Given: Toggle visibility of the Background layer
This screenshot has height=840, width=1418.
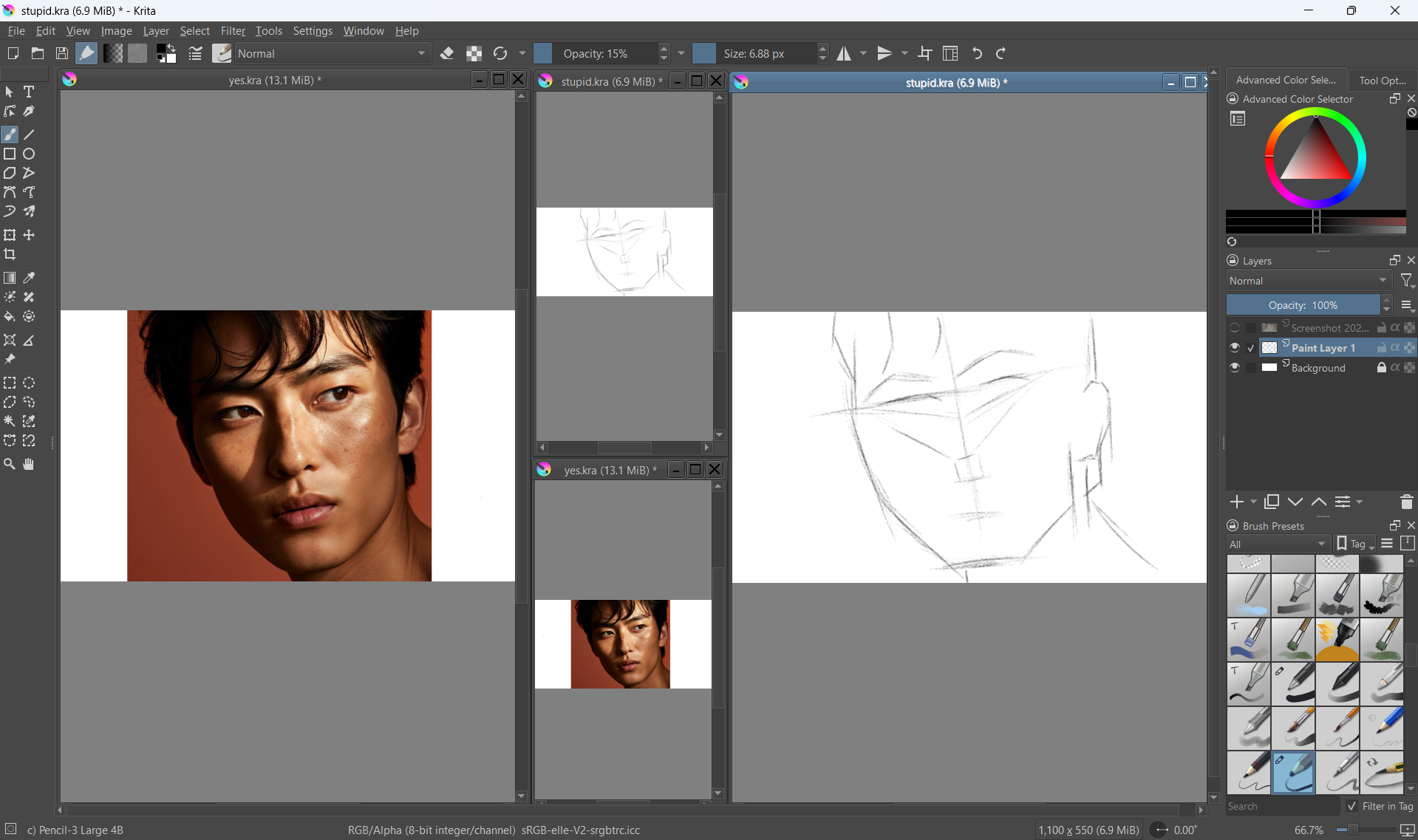Looking at the screenshot, I should pos(1235,368).
